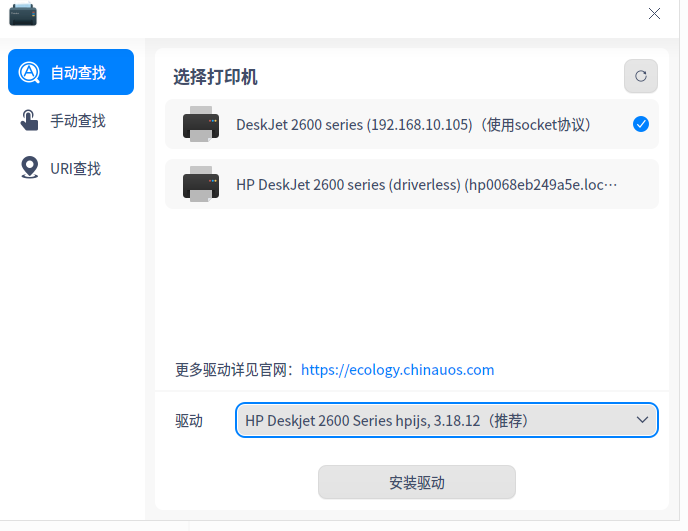Image resolution: width=688 pixels, height=531 pixels.
Task: Click the refresh printer list icon
Action: (640, 76)
